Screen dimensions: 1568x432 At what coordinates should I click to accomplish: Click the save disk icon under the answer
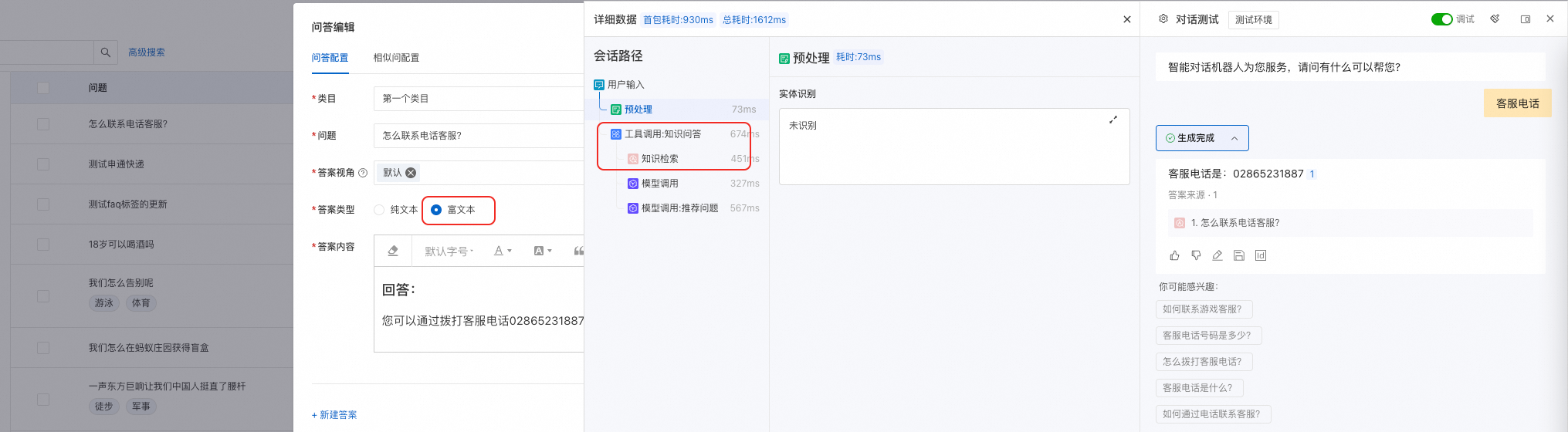[x=1239, y=255]
